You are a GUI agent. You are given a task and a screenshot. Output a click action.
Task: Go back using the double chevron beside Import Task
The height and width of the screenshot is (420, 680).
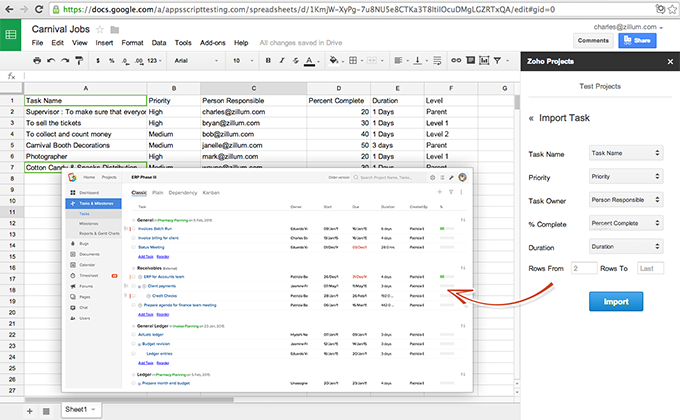pos(531,117)
